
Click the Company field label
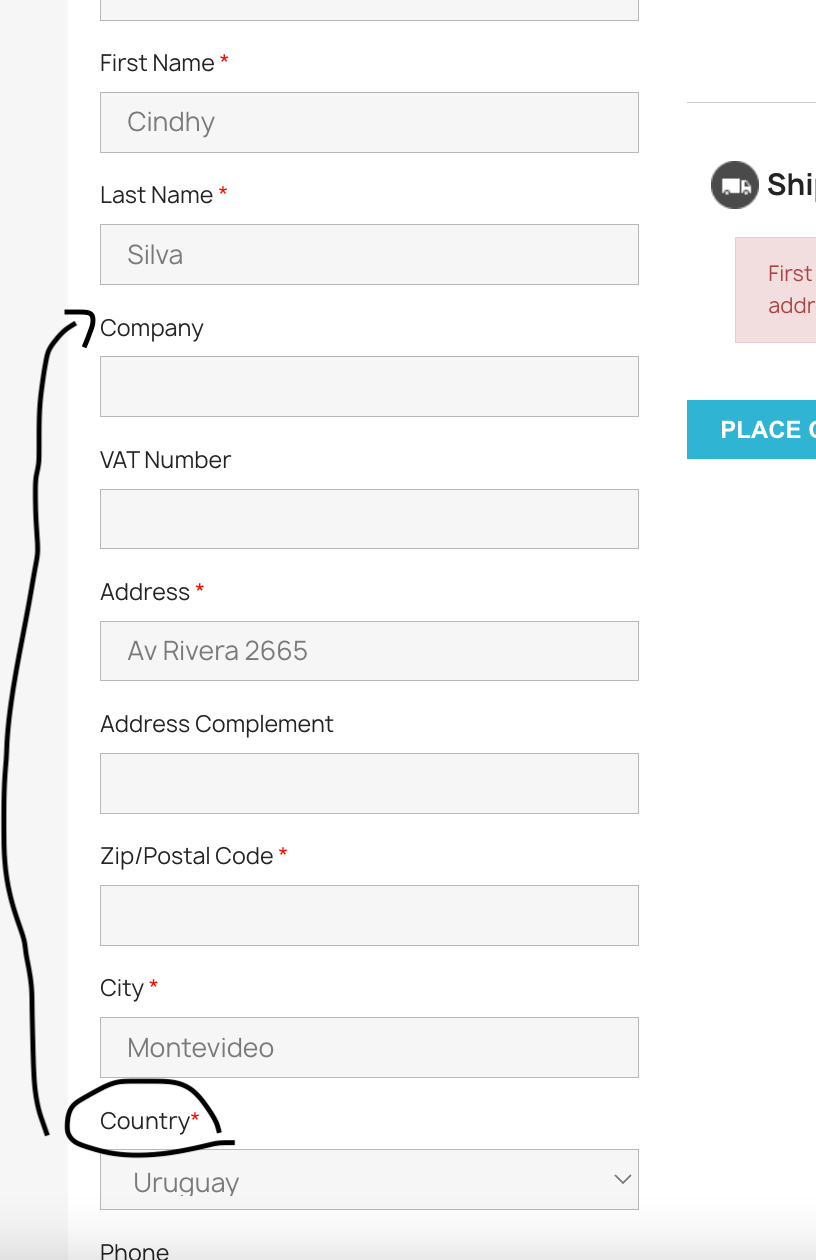pyautogui.click(x=152, y=329)
